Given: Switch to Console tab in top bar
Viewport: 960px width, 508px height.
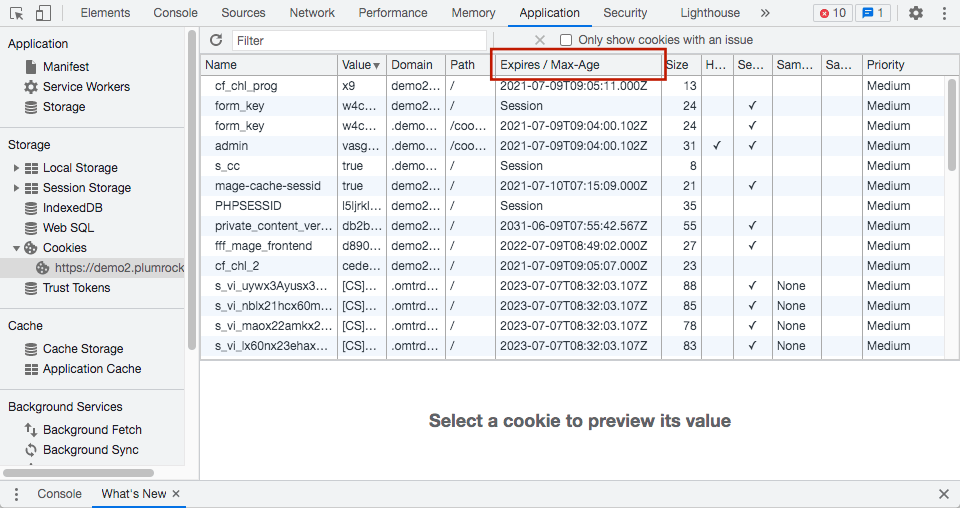Looking at the screenshot, I should (176, 13).
